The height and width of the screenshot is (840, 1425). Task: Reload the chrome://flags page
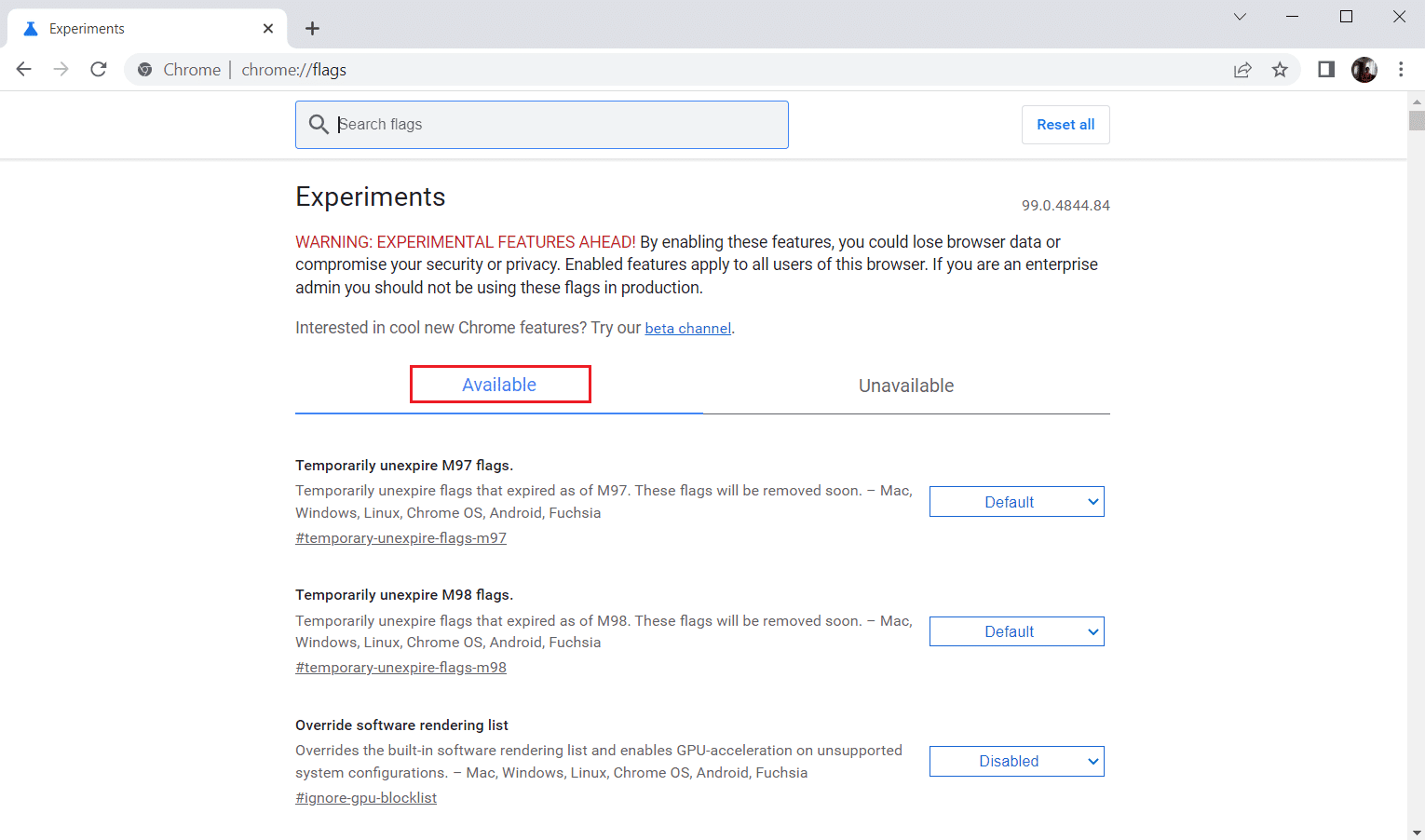click(99, 70)
